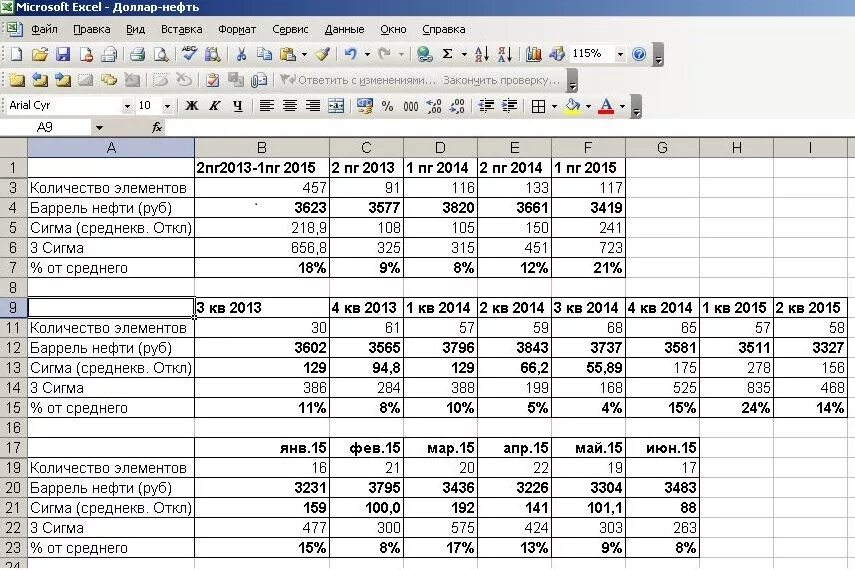Open the Вставка menu
Viewport: 855px width, 570px height.
pos(182,29)
